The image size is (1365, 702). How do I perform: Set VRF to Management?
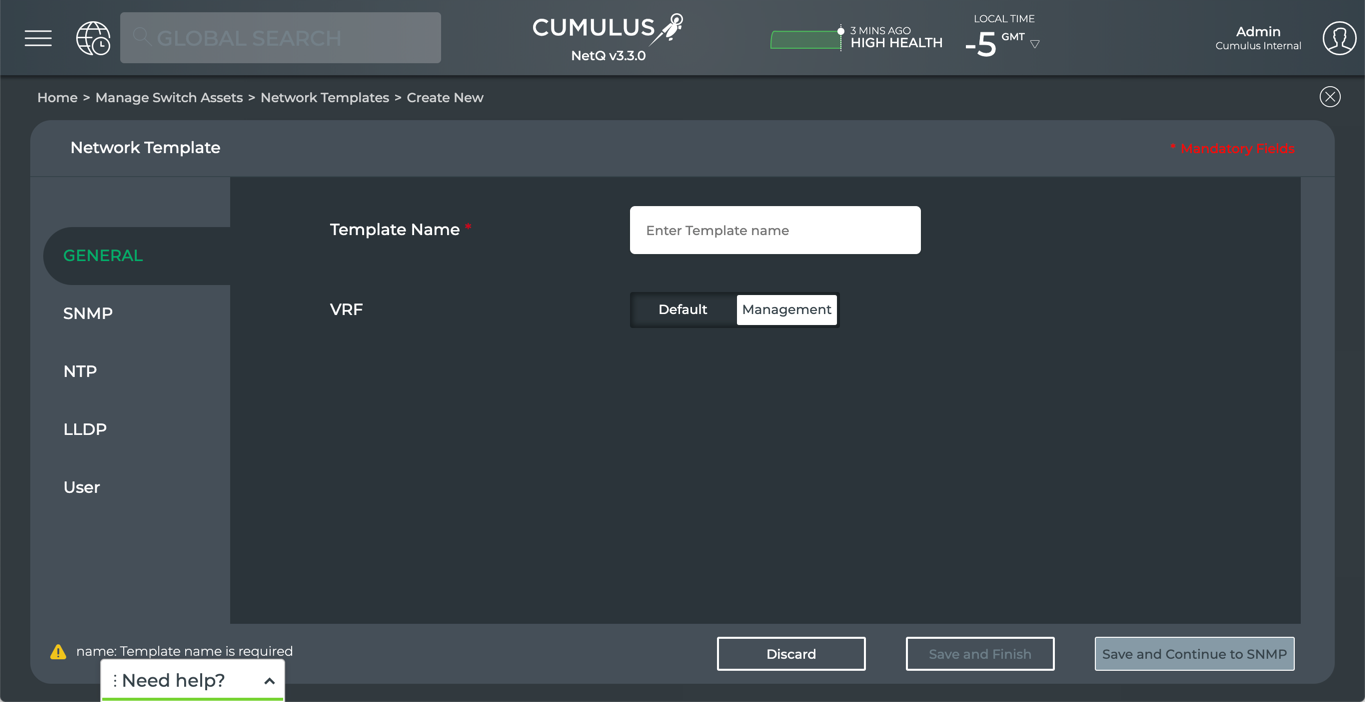click(x=786, y=310)
